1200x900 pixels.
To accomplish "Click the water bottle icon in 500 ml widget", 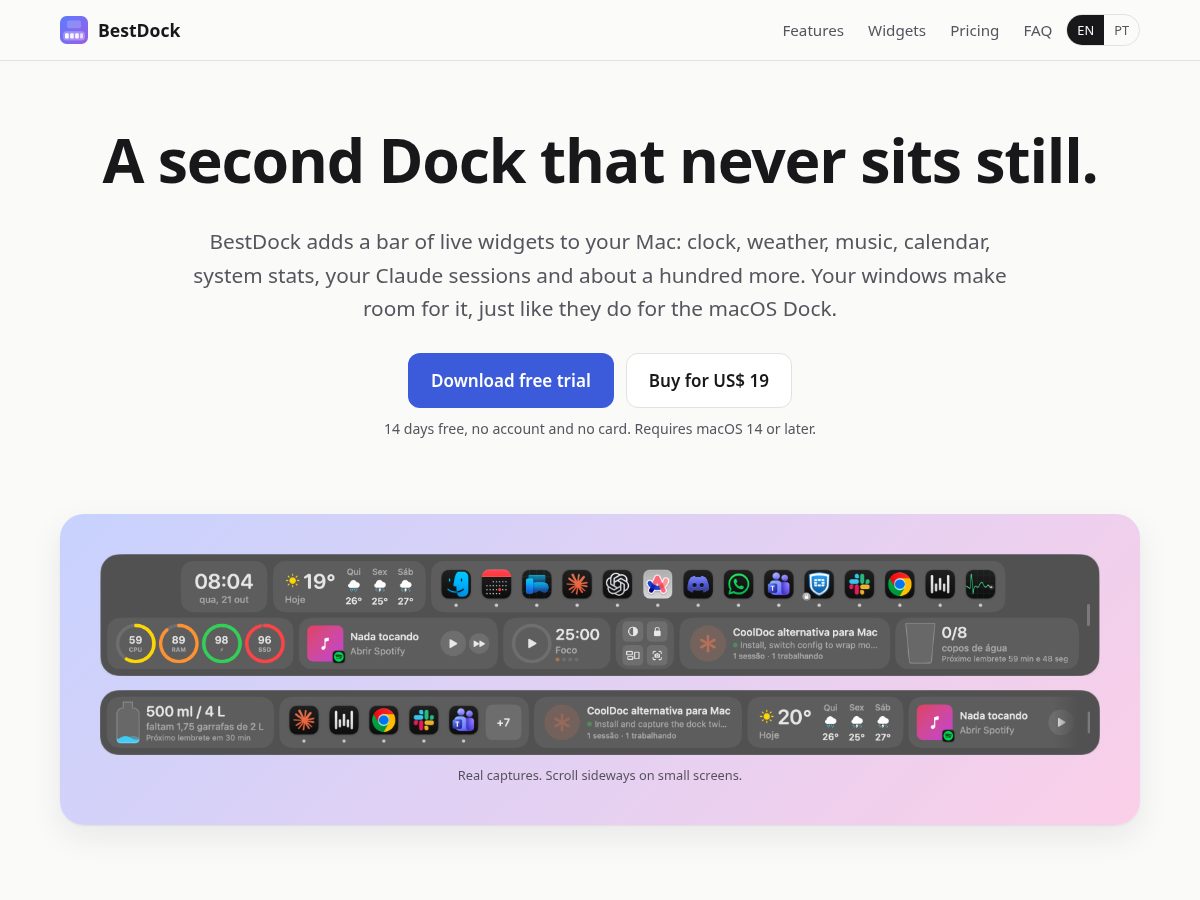I will [x=128, y=722].
